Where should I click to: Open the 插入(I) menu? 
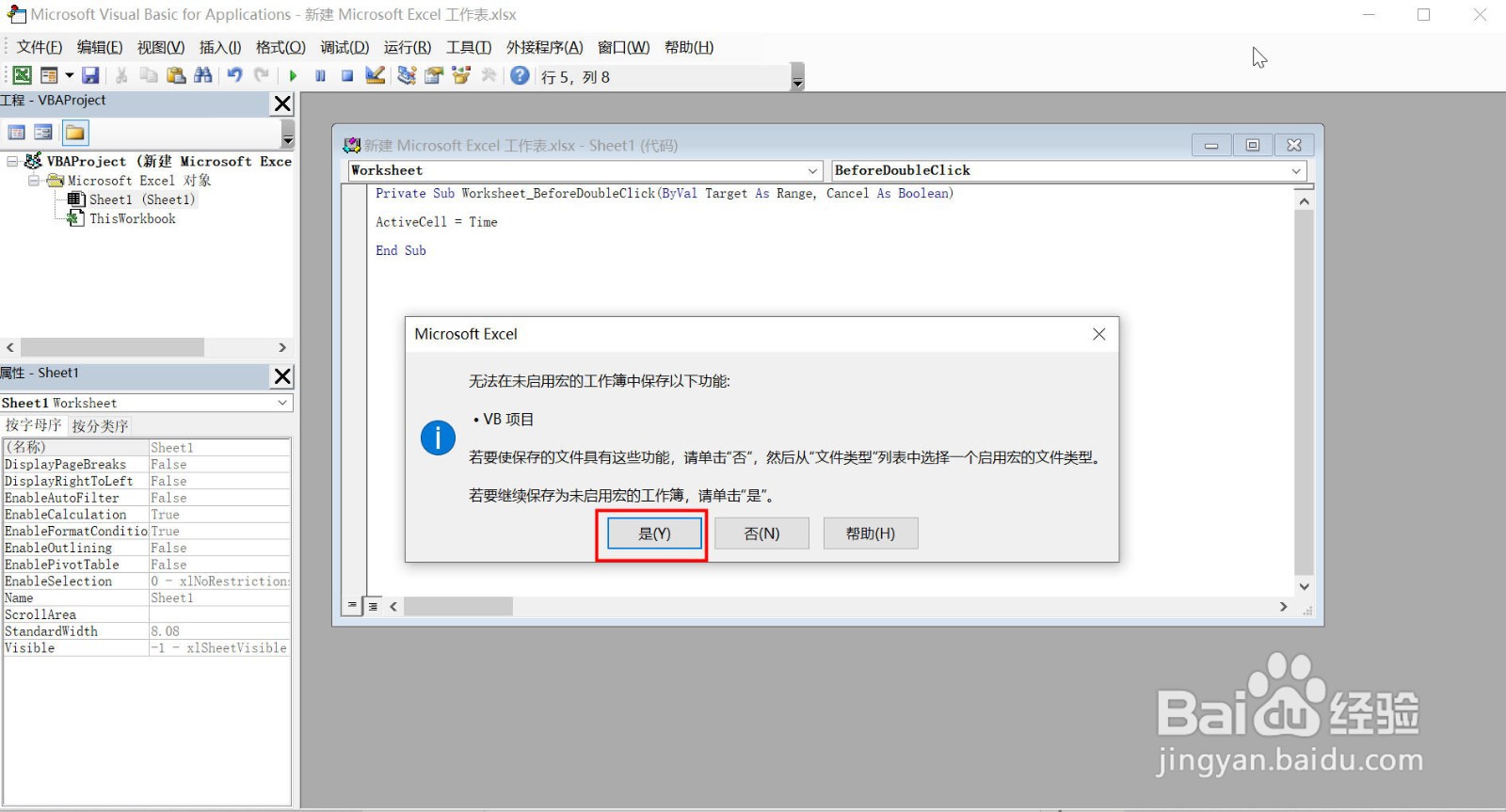coord(220,47)
